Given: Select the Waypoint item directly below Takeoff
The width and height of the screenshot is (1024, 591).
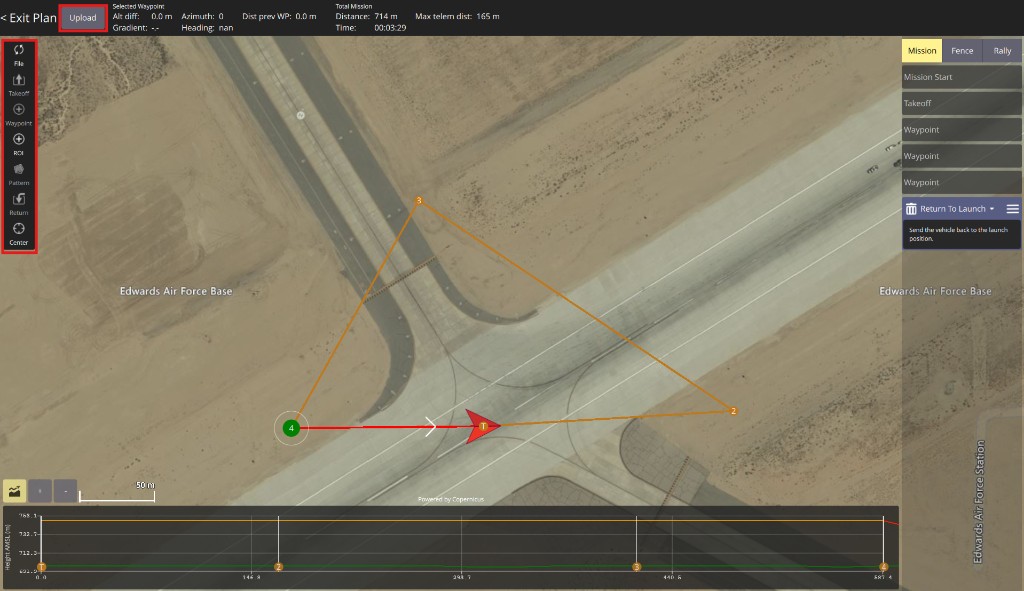Looking at the screenshot, I should click(961, 129).
